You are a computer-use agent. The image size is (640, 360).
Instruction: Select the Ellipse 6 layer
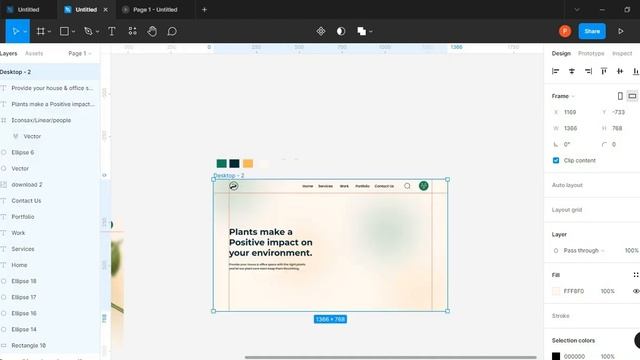[x=50, y=152]
